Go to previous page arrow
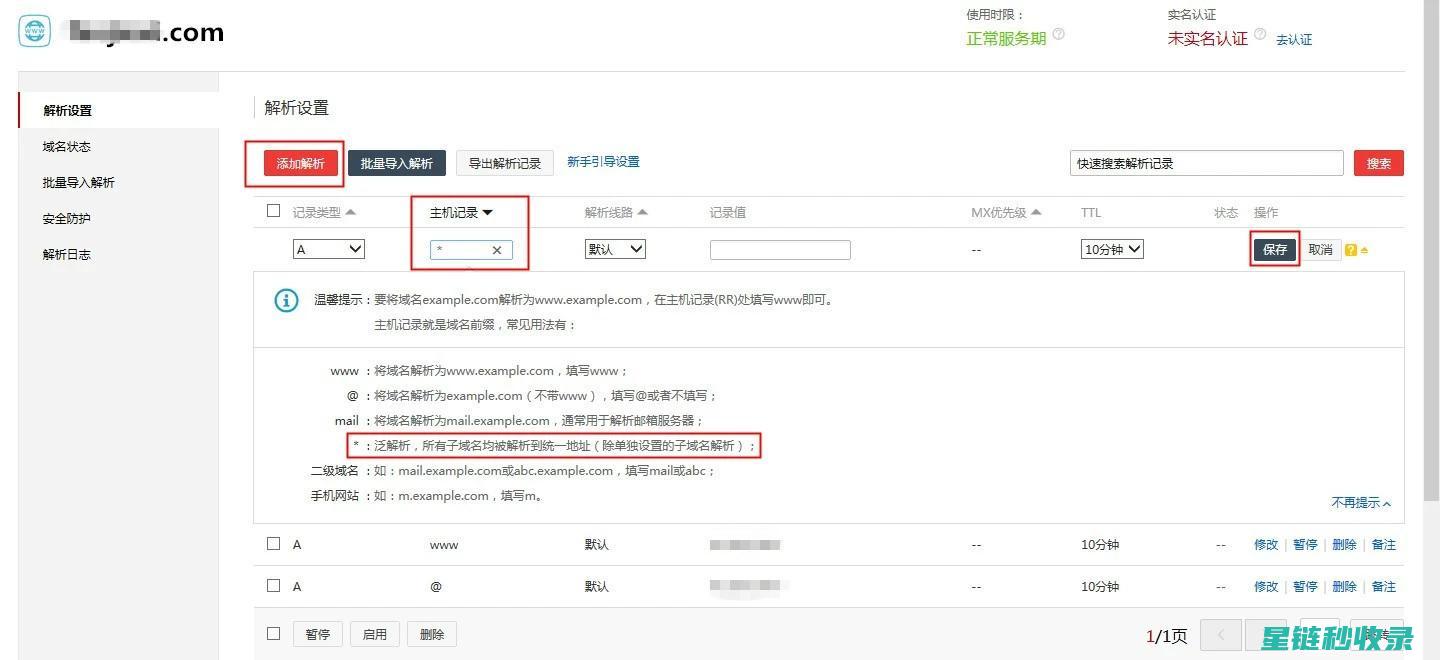Viewport: 1440px width, 660px height. click(x=1221, y=635)
